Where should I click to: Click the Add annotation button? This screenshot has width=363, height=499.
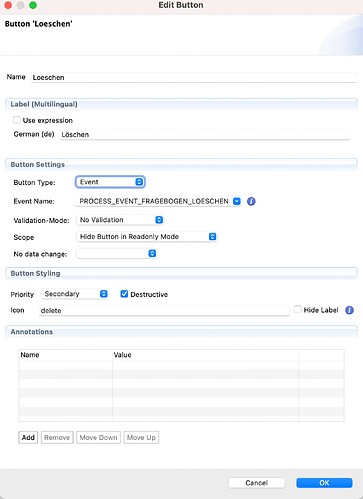coord(28,437)
